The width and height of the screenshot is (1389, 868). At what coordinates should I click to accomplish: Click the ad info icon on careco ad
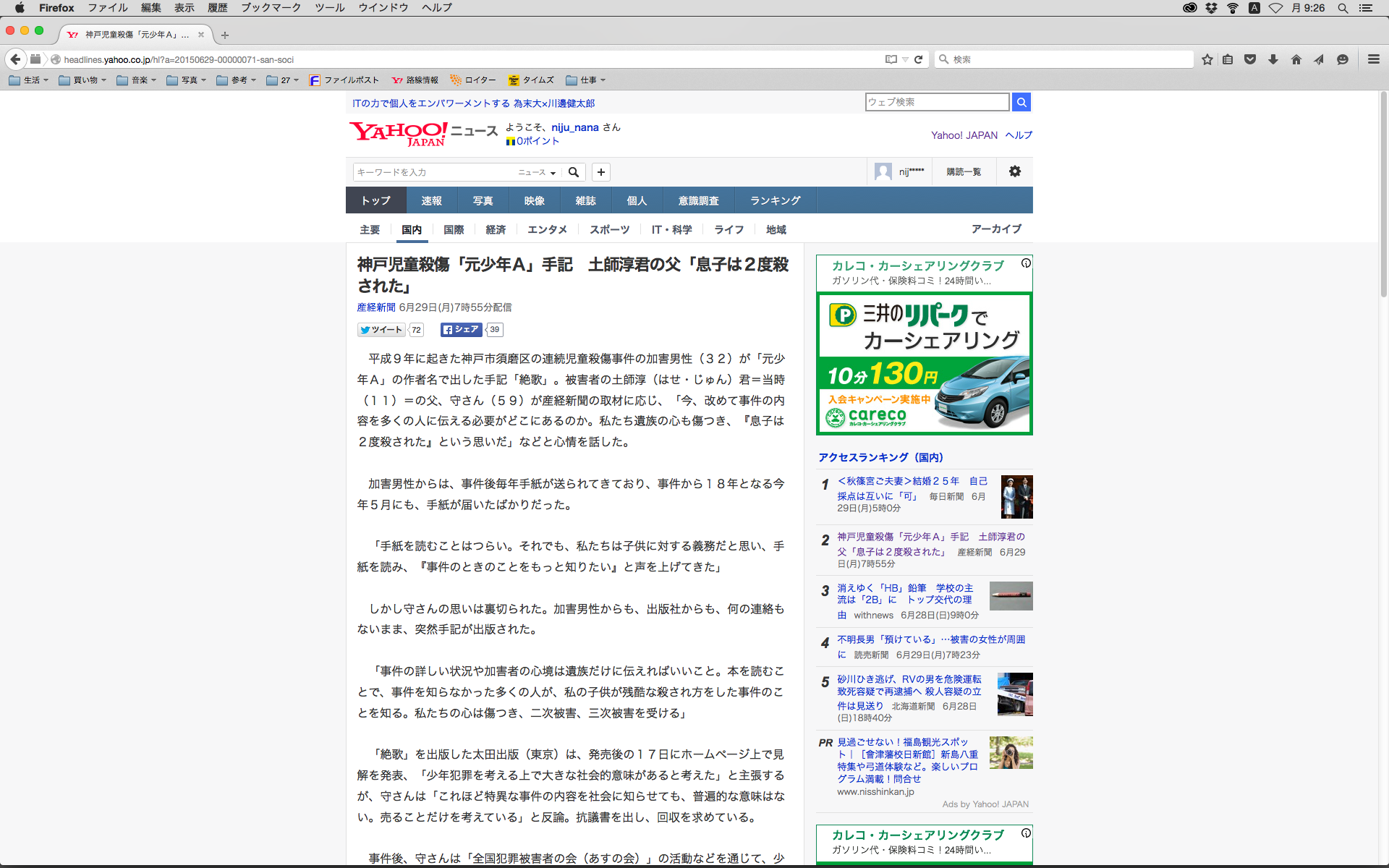1025,263
